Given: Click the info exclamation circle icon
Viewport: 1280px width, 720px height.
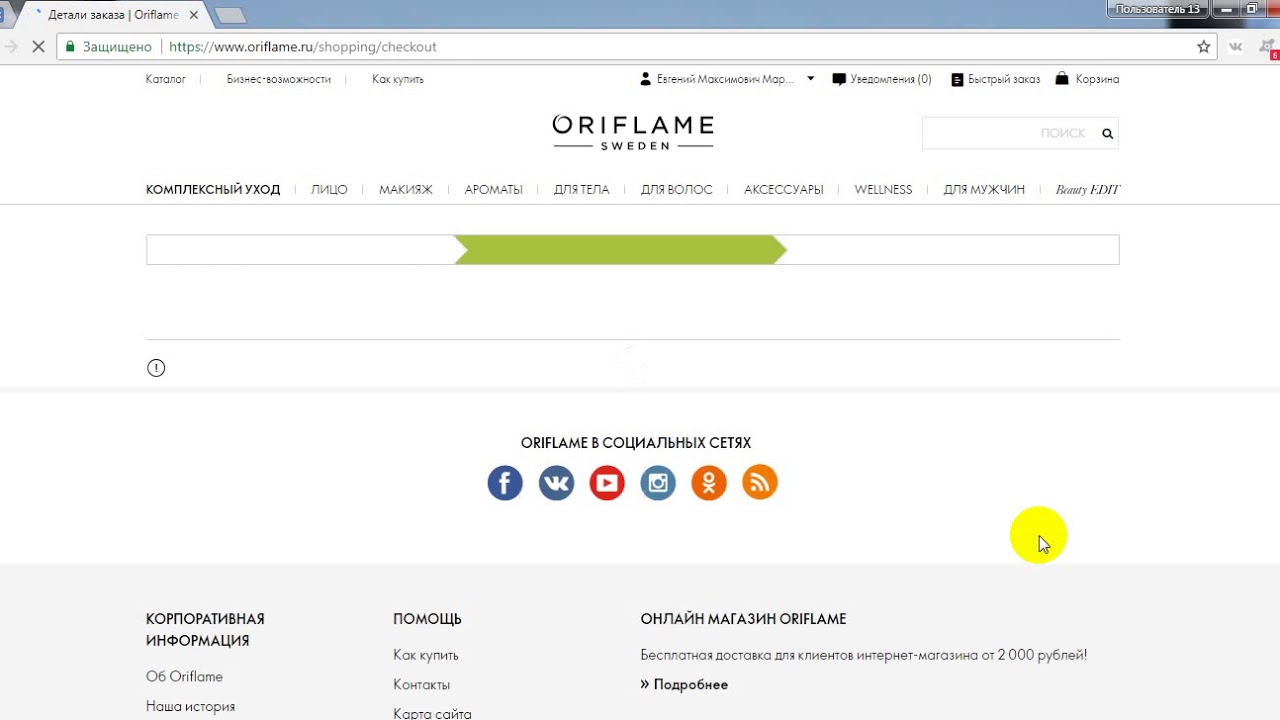Looking at the screenshot, I should pyautogui.click(x=156, y=368).
